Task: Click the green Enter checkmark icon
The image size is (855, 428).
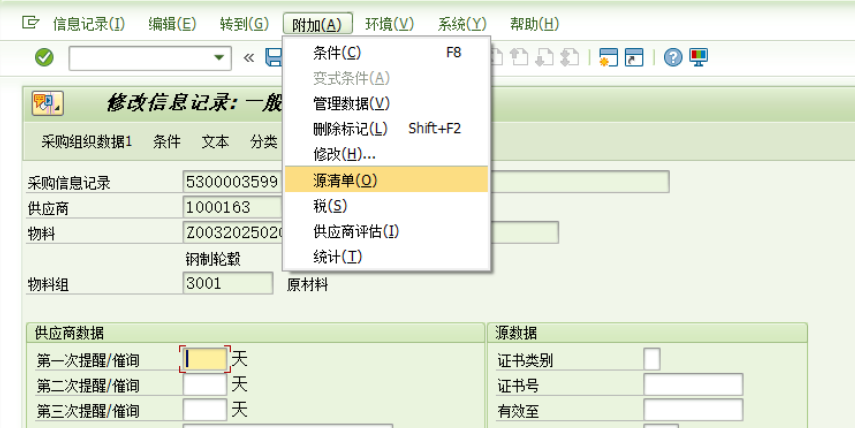Action: pyautogui.click(x=44, y=57)
